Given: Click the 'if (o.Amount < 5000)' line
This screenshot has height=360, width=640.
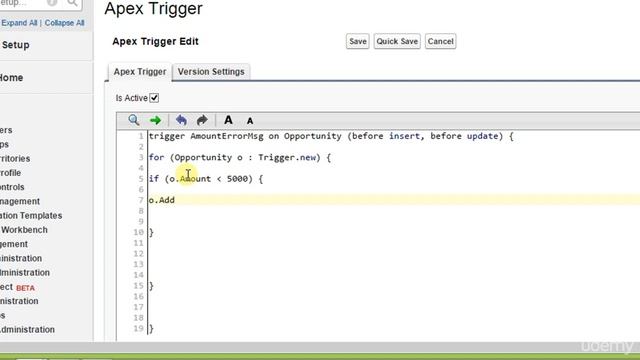Looking at the screenshot, I should tap(206, 179).
